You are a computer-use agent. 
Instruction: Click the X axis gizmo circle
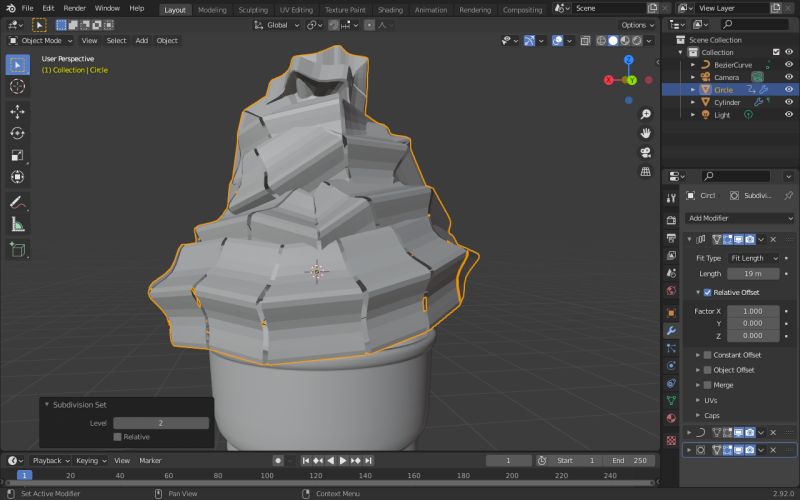click(608, 80)
